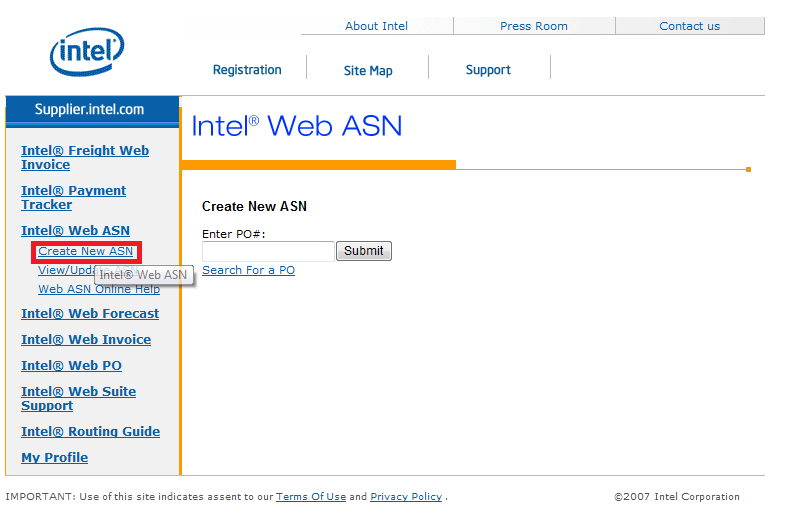The image size is (795, 521).
Task: Click the Supplier.intel.com sidebar header
Action: coord(92,109)
